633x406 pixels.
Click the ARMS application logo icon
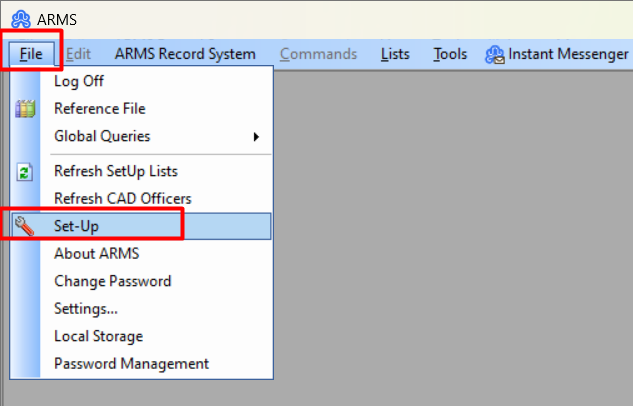coord(21,19)
